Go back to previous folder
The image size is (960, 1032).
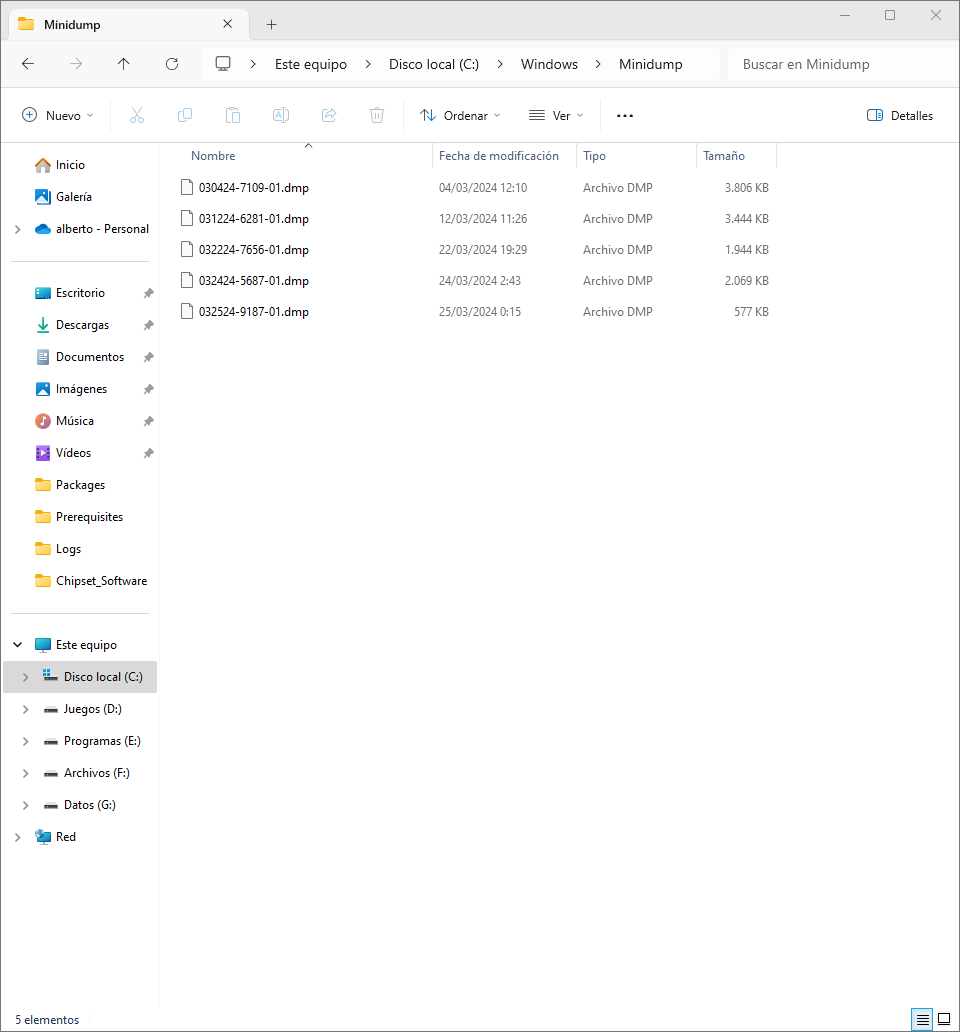click(x=28, y=64)
